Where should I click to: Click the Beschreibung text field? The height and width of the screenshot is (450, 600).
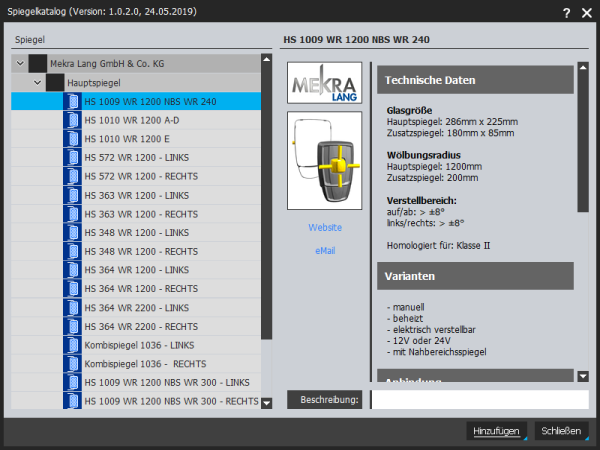click(480, 399)
